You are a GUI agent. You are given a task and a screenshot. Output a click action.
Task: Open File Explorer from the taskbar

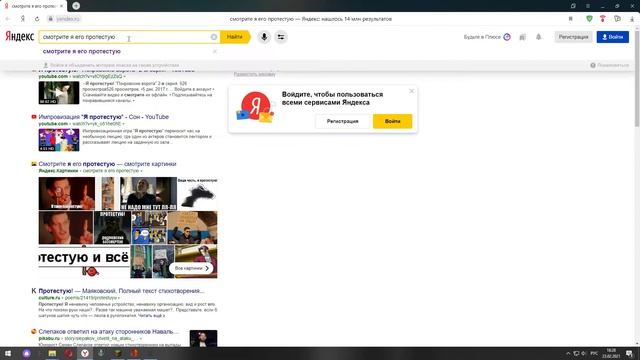pos(52,353)
